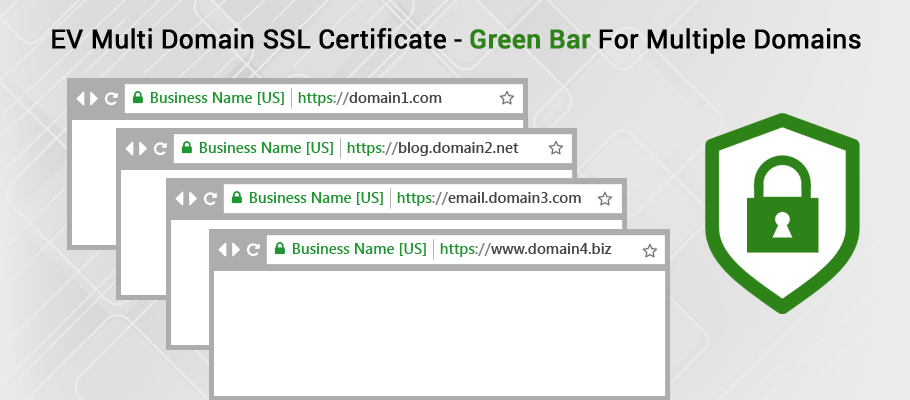Reload the email.domain3.com browser window
Viewport: 910px width, 400px height.
210,199
